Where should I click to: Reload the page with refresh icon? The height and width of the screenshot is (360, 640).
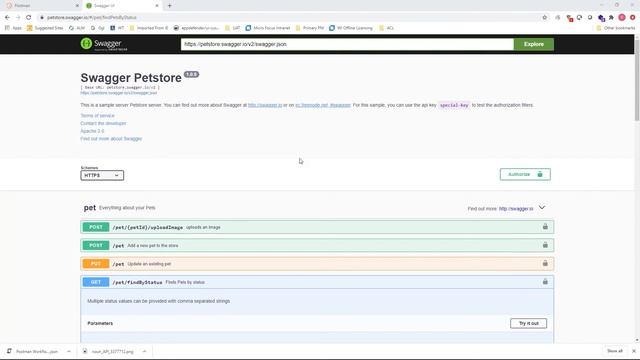coord(29,18)
